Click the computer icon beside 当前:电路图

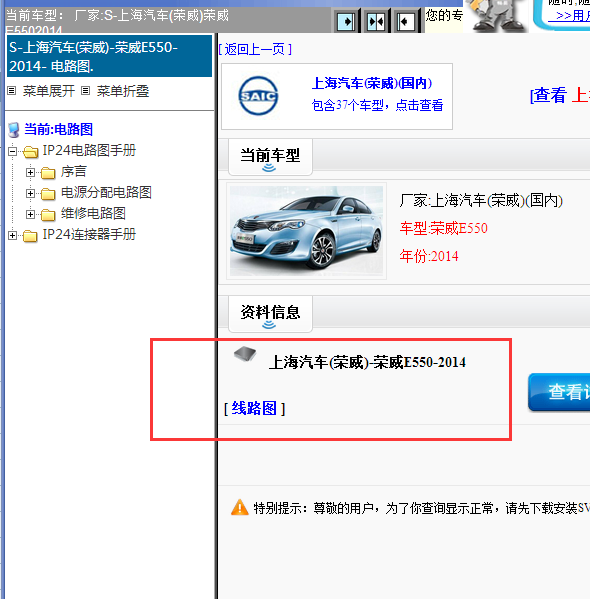coord(14,130)
